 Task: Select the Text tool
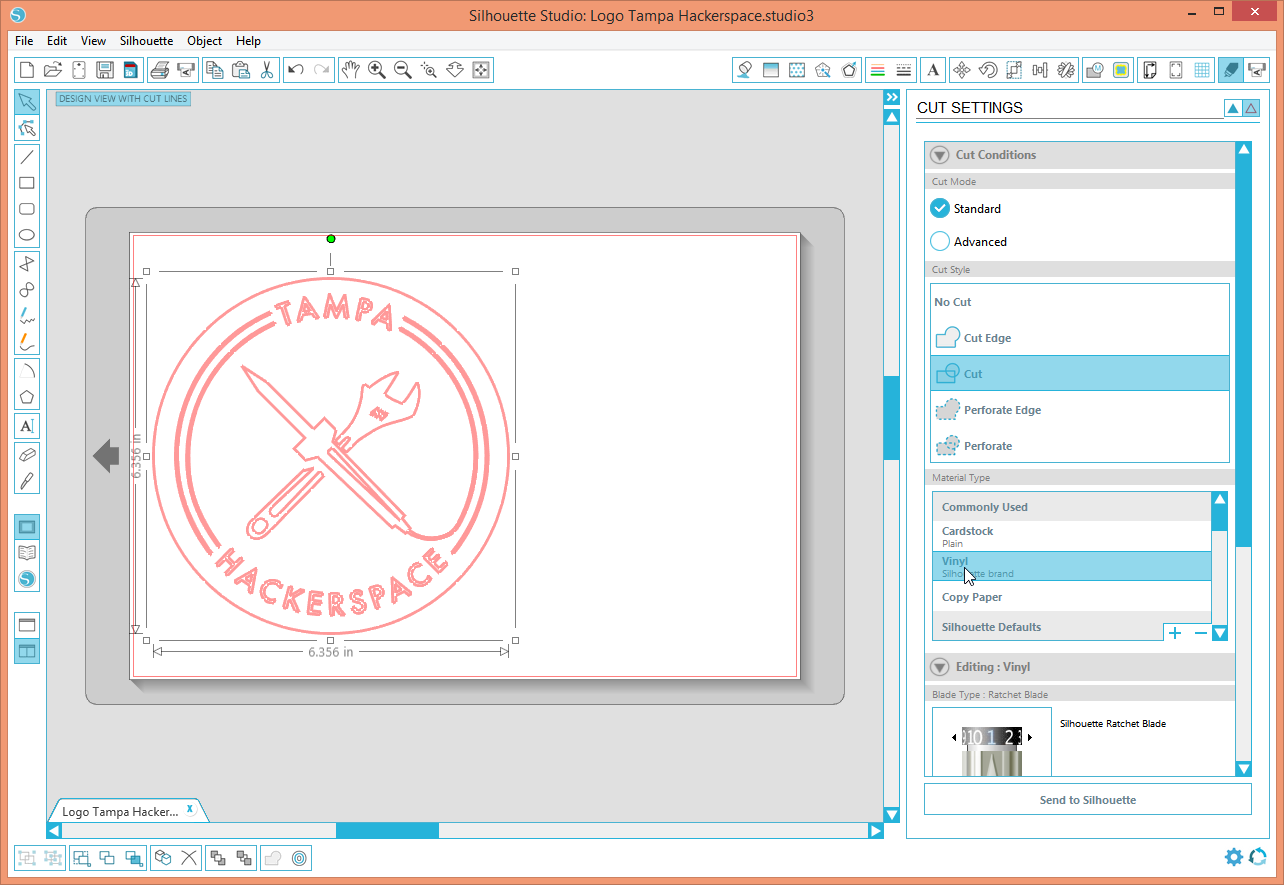point(27,425)
